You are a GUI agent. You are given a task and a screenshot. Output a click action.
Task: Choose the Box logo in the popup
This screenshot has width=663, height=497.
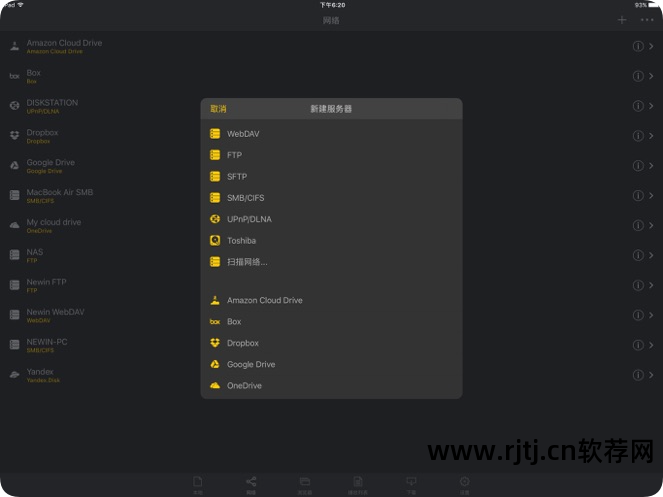point(215,321)
